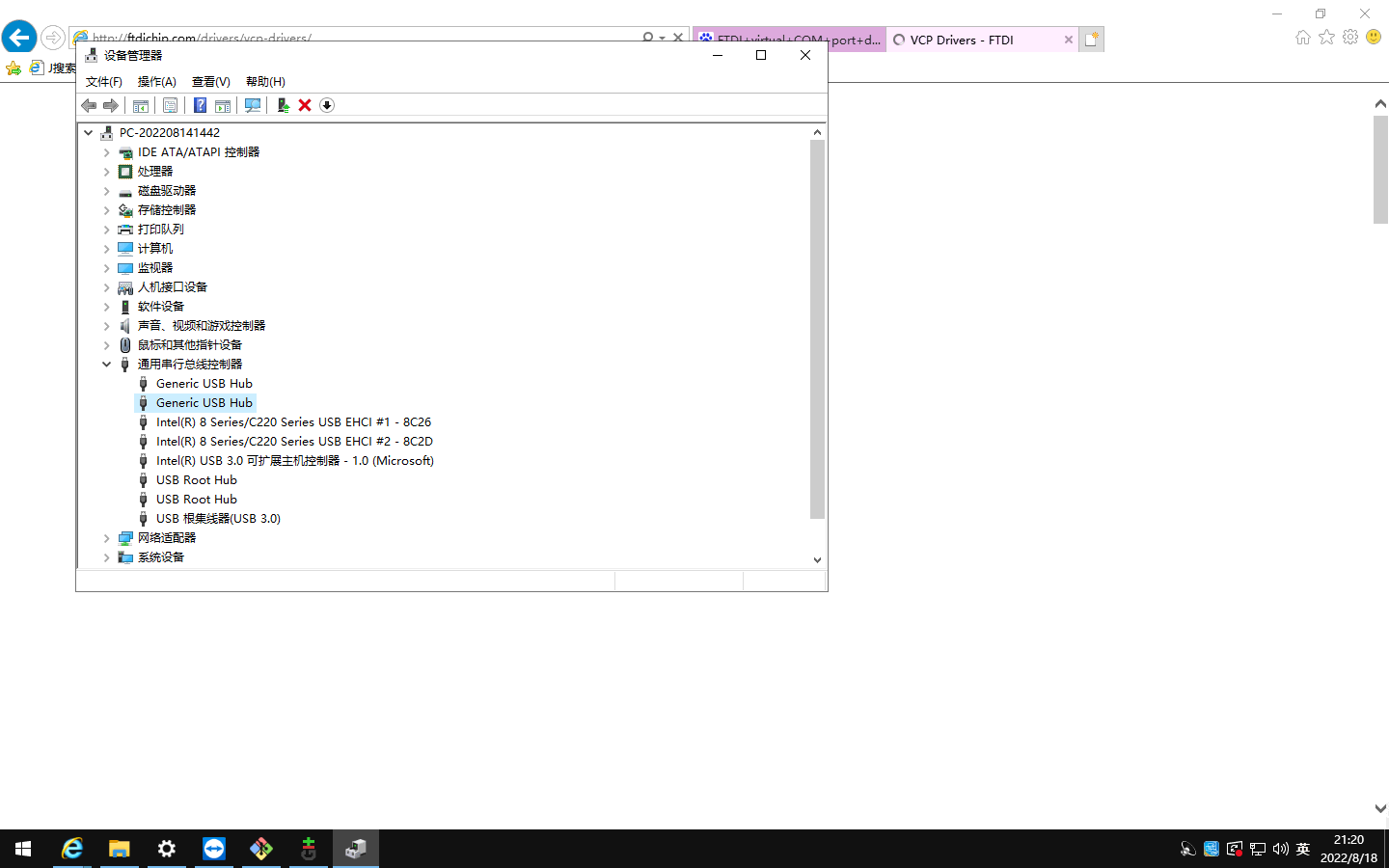
Task: Click Scan for hardware changes toolbar icon
Action: pyautogui.click(x=253, y=105)
